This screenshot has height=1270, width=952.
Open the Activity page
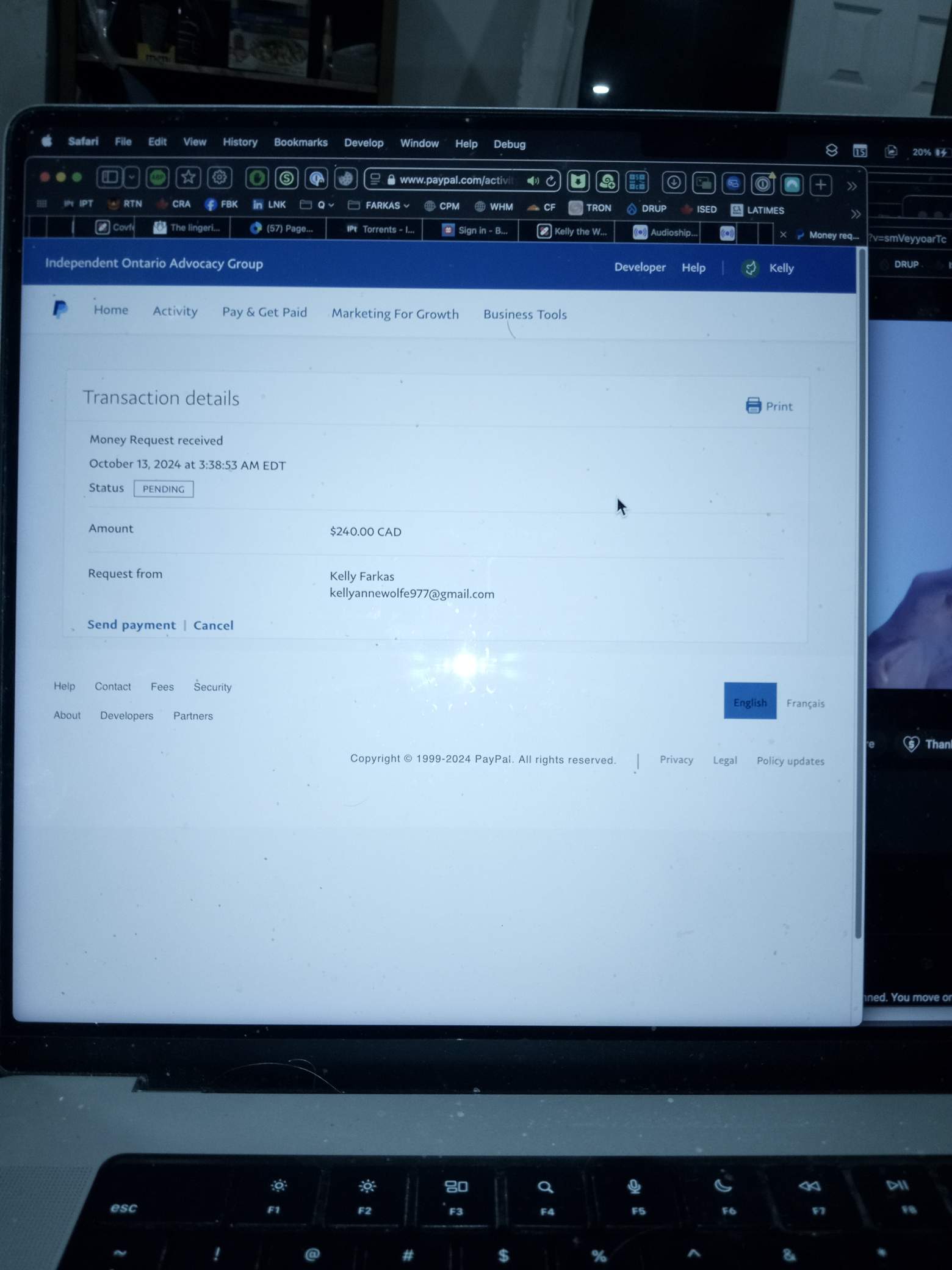pyautogui.click(x=175, y=311)
